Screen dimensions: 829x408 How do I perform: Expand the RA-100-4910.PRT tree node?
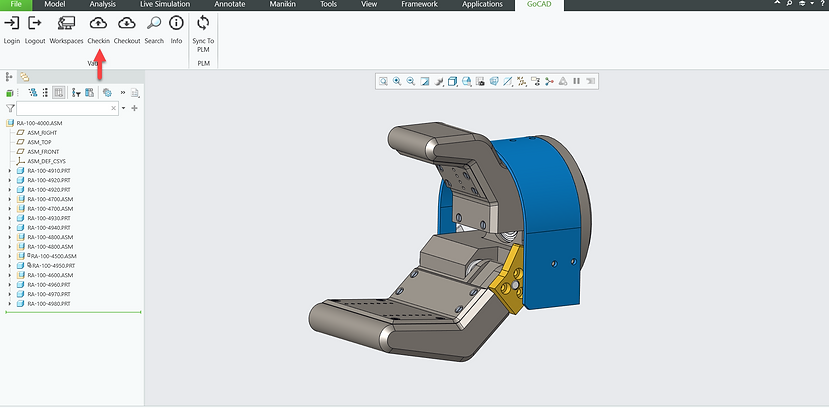9,171
